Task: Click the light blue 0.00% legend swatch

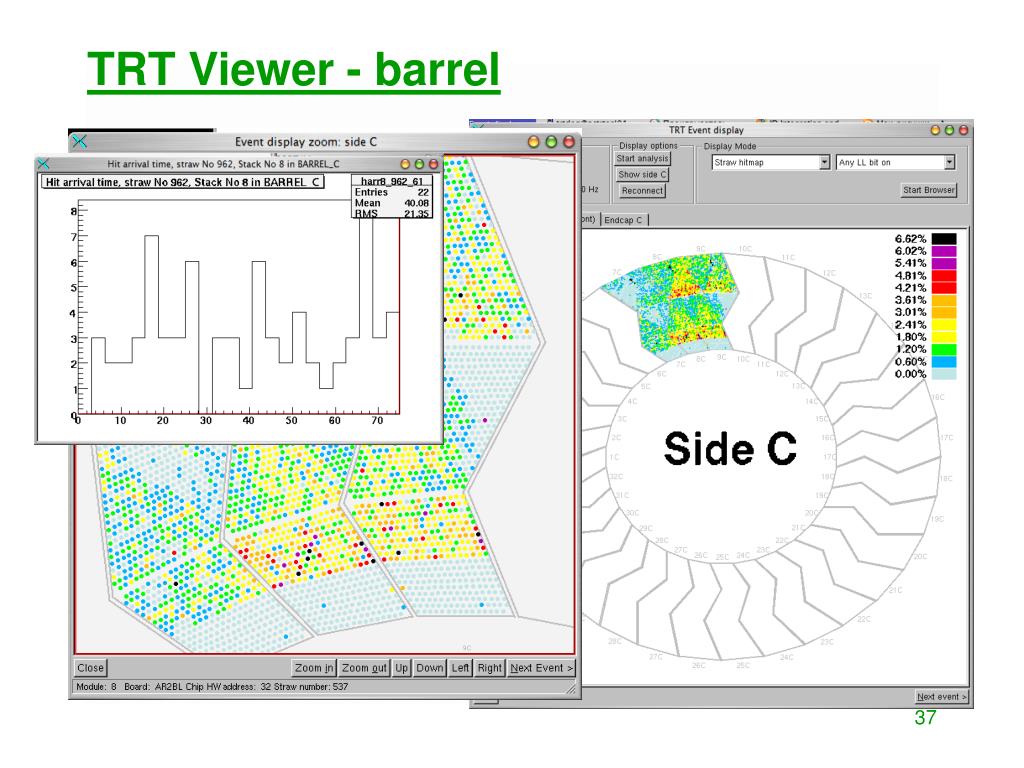Action: [944, 374]
